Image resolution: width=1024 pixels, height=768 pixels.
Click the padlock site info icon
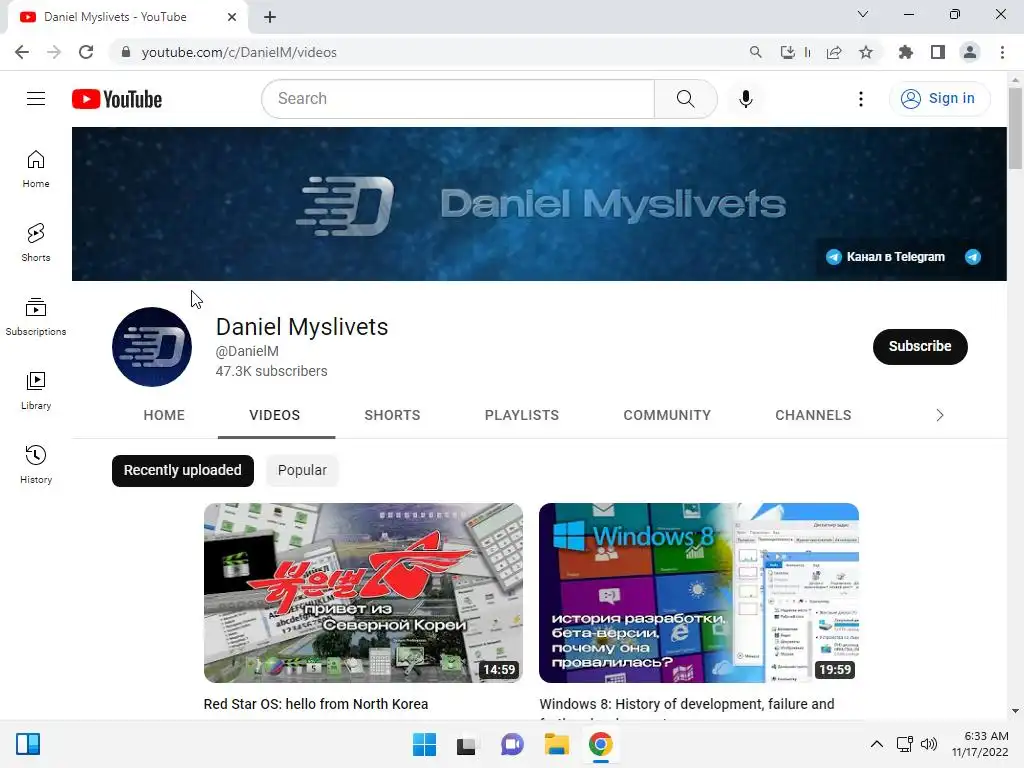pyautogui.click(x=126, y=52)
